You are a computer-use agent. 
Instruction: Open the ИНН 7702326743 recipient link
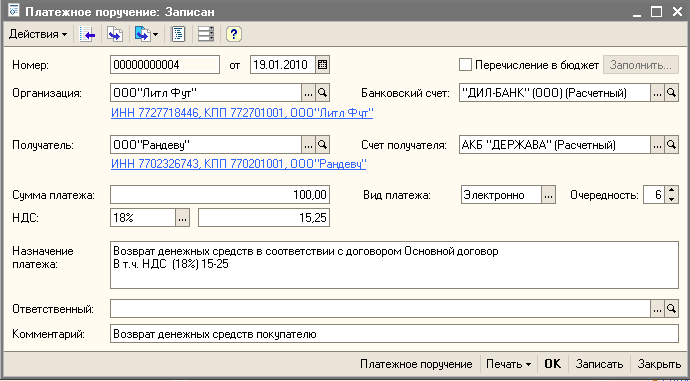tap(239, 165)
